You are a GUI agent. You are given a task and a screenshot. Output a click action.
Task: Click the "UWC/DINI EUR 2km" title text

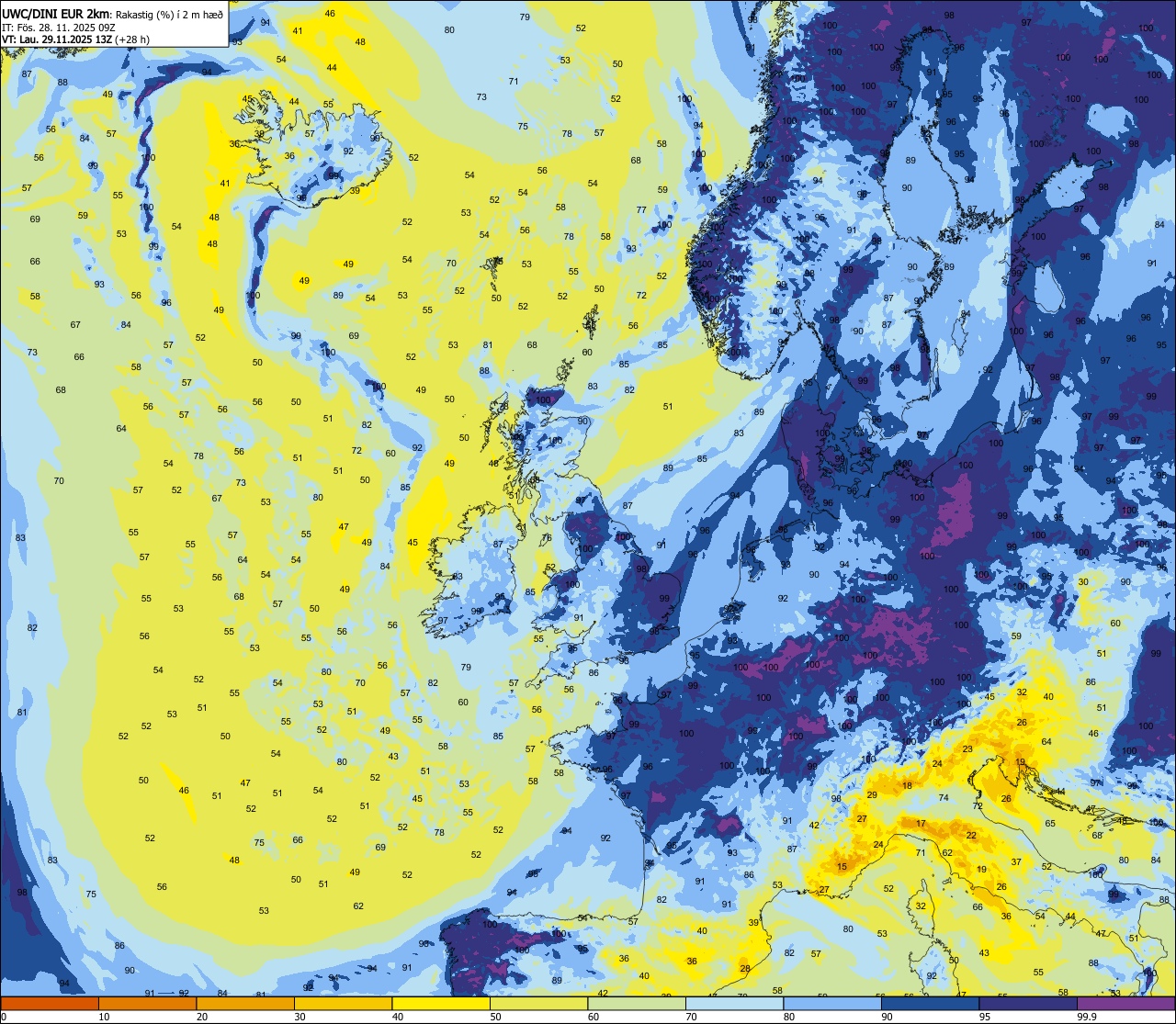pyautogui.click(x=56, y=13)
